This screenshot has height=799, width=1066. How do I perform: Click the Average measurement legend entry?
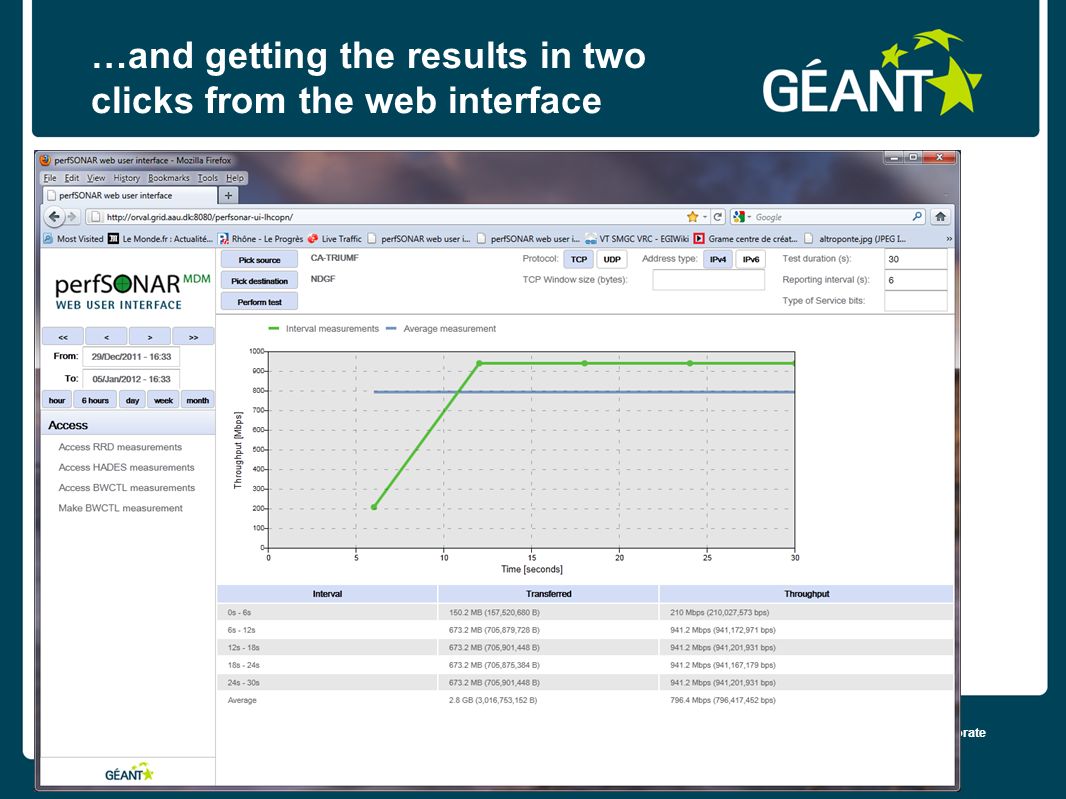[441, 328]
